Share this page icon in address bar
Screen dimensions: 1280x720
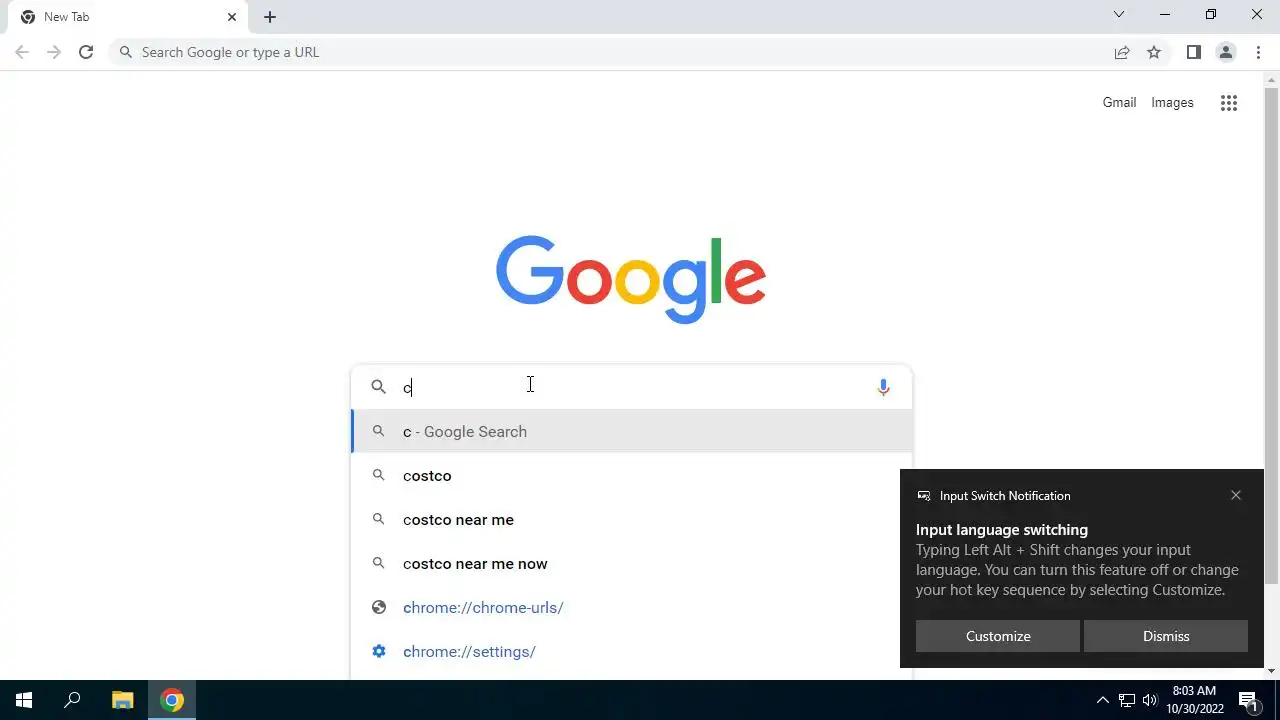(x=1122, y=52)
